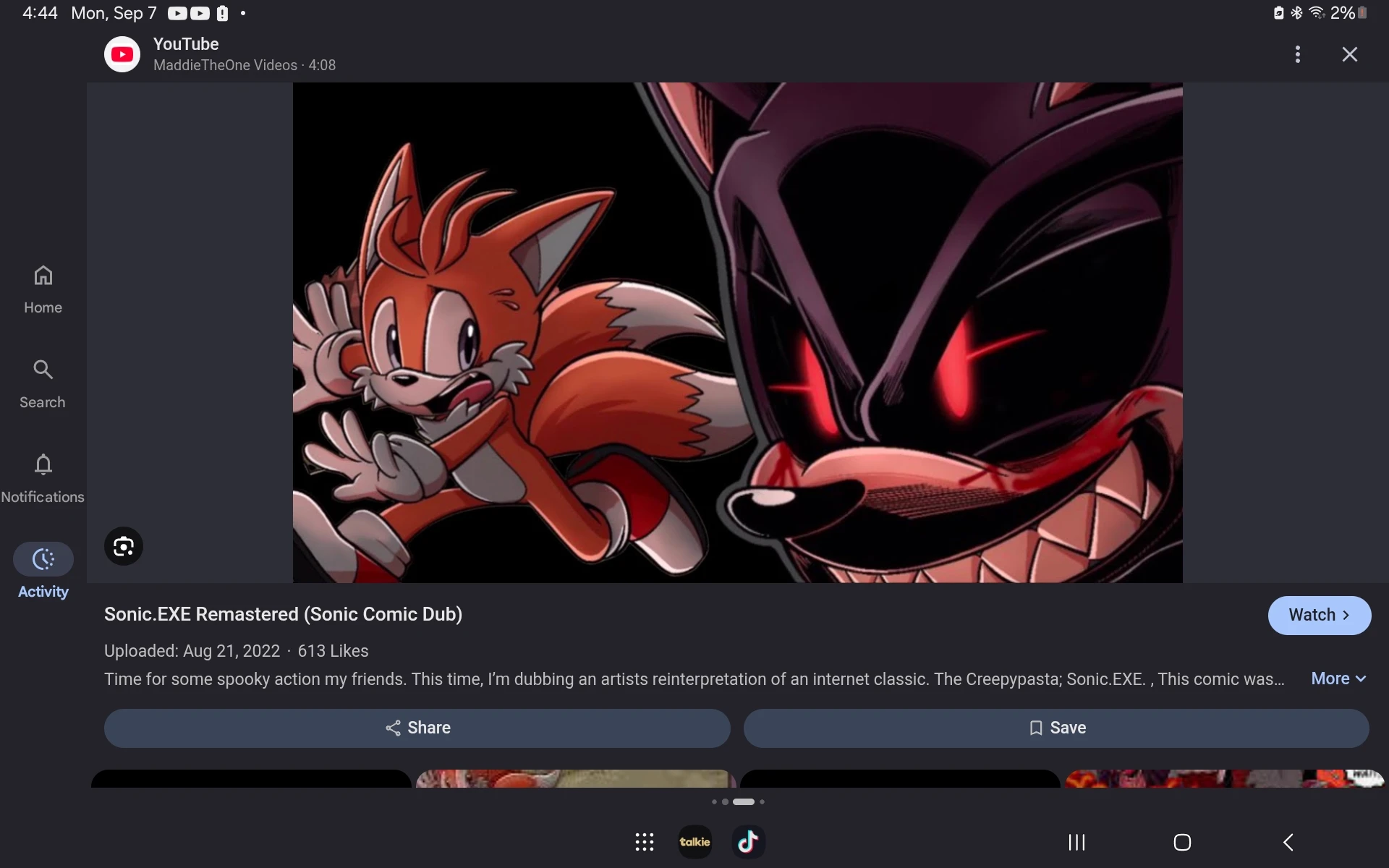
Task: Tap the back navigation arrow
Action: tap(1288, 842)
